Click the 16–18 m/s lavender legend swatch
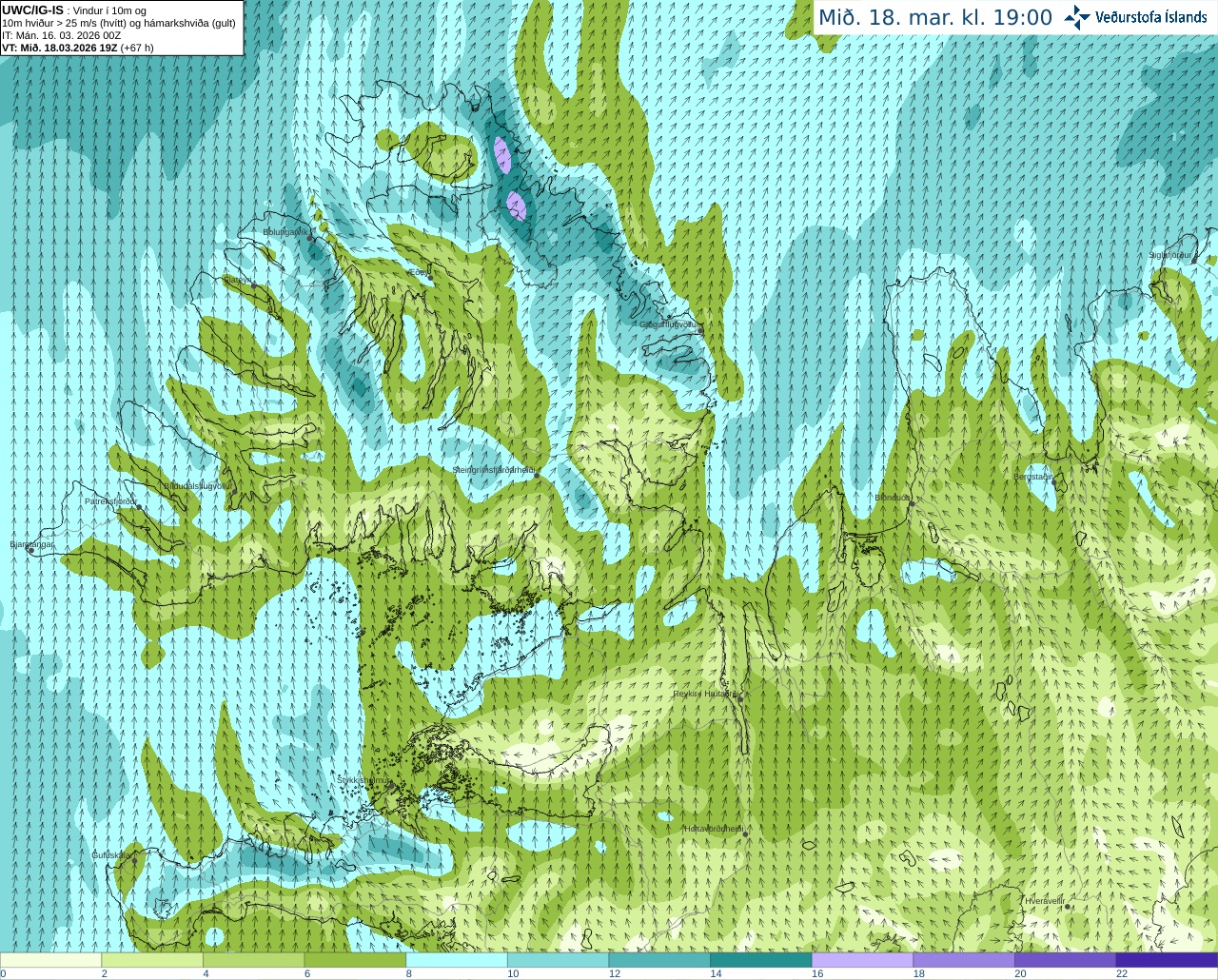Screen dimensions: 1218x980 click(862, 960)
